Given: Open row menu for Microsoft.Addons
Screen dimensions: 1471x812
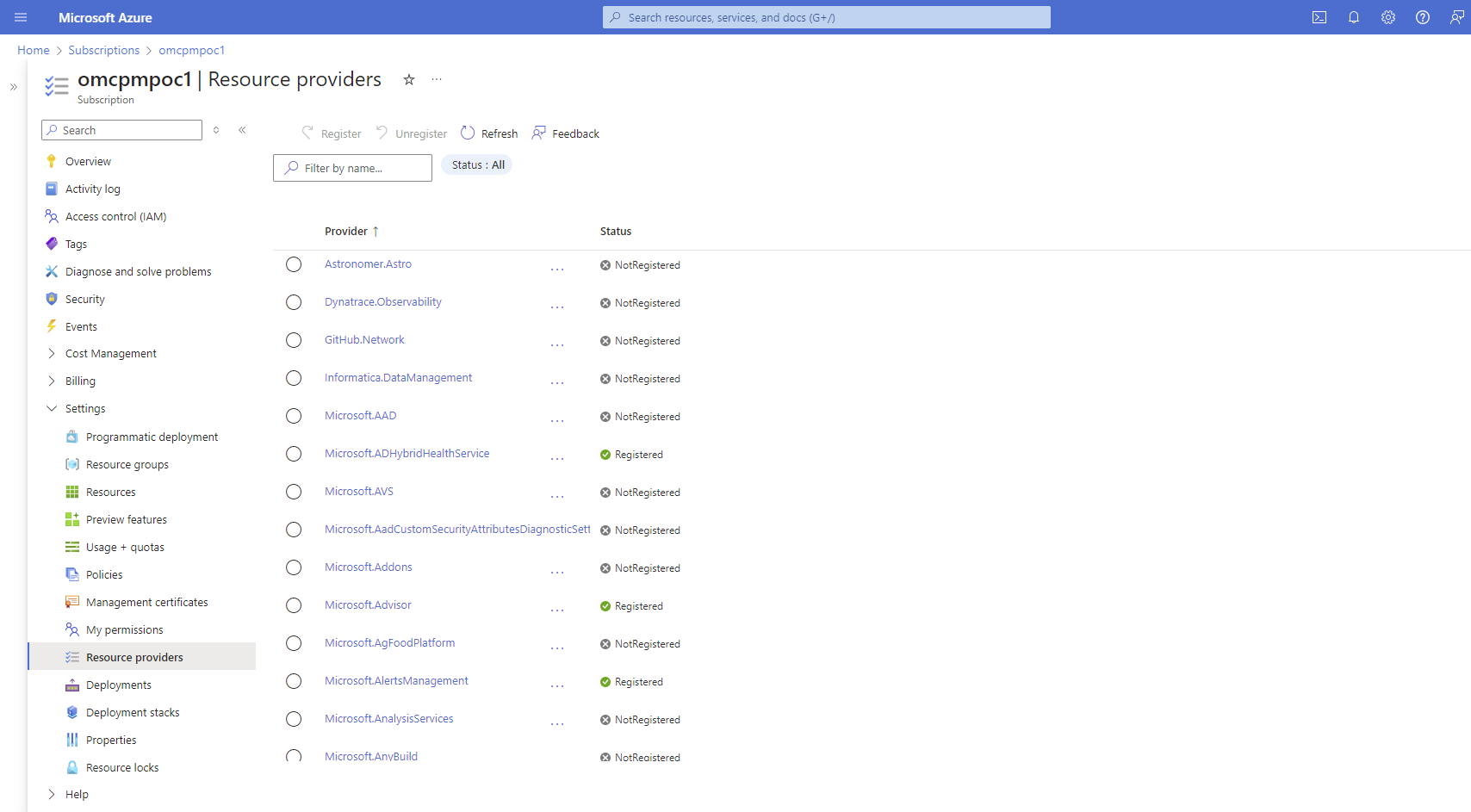Looking at the screenshot, I should (x=557, y=572).
